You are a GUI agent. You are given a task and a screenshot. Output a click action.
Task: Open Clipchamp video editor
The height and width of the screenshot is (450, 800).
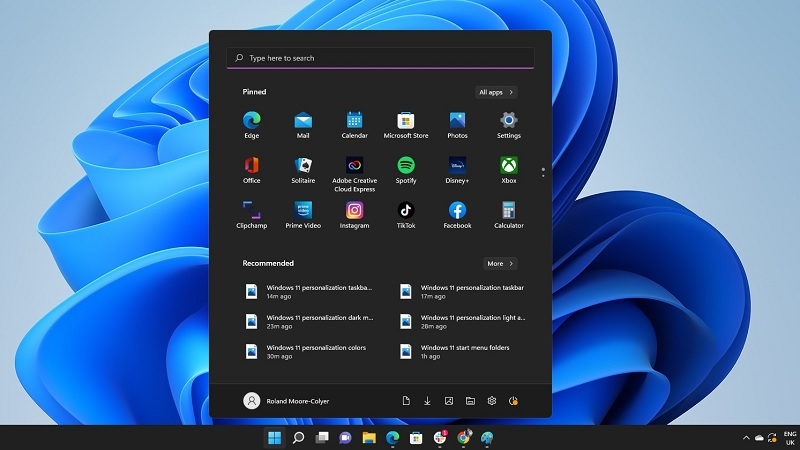pyautogui.click(x=252, y=215)
